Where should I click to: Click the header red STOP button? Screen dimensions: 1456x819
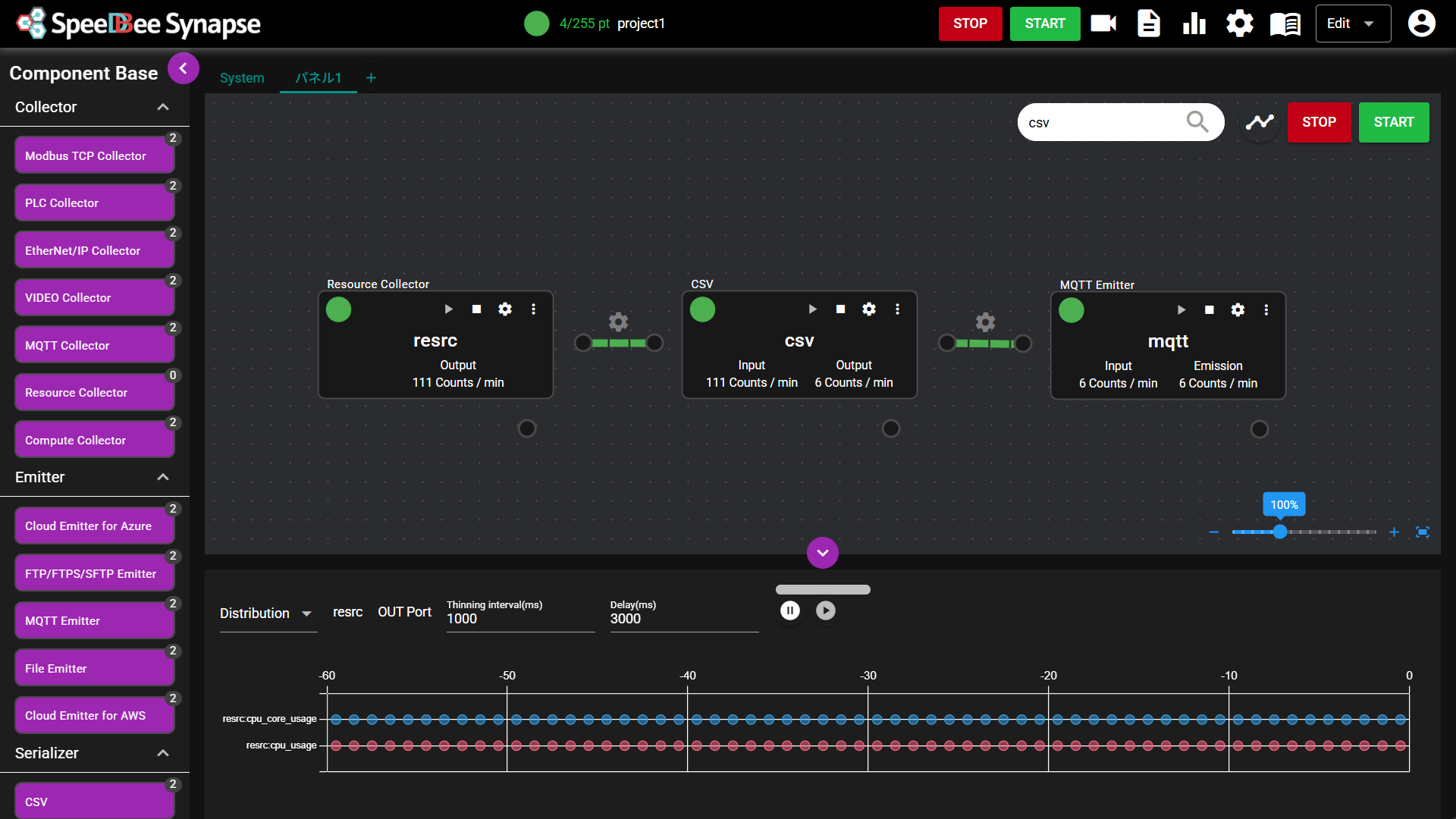click(x=970, y=24)
